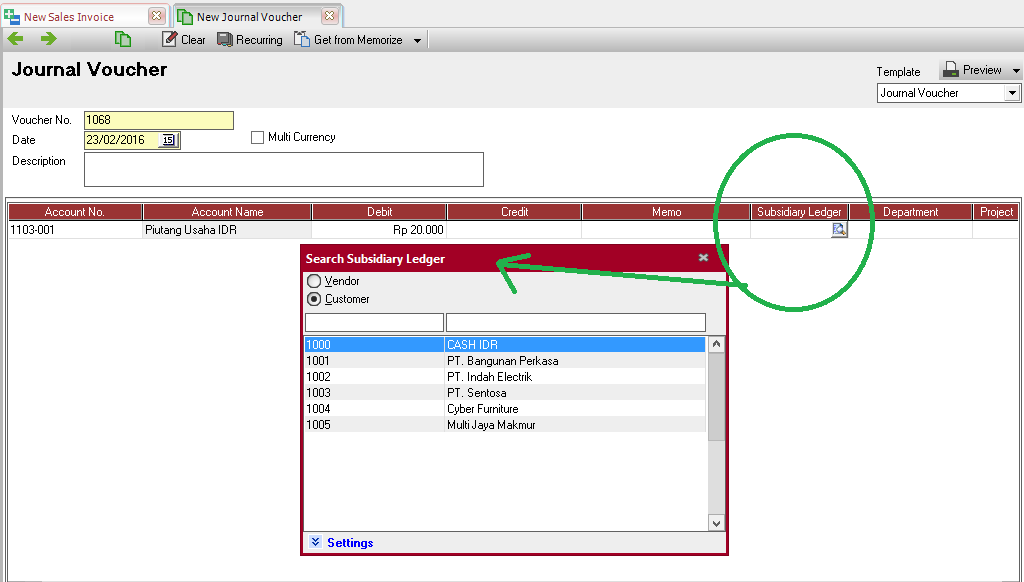Close the New Journal Voucher tab

pyautogui.click(x=329, y=16)
